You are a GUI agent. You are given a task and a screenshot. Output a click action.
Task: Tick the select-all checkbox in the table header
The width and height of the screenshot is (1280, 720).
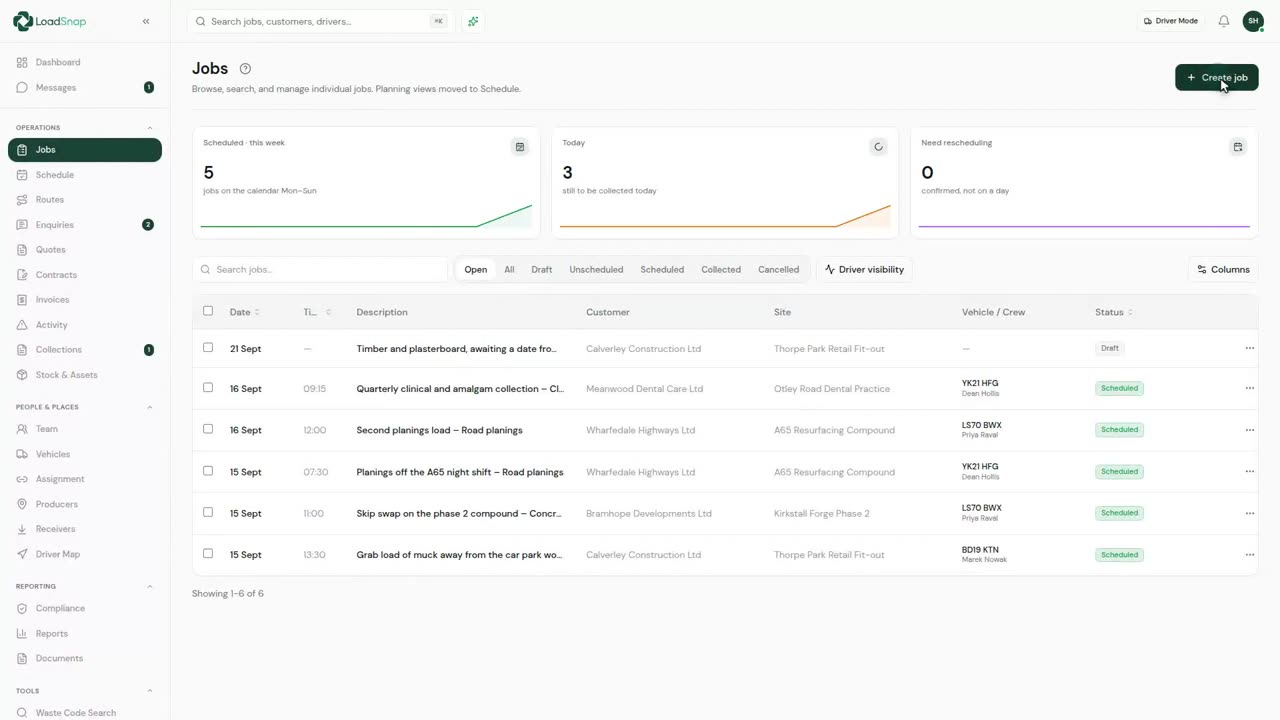[x=208, y=311]
